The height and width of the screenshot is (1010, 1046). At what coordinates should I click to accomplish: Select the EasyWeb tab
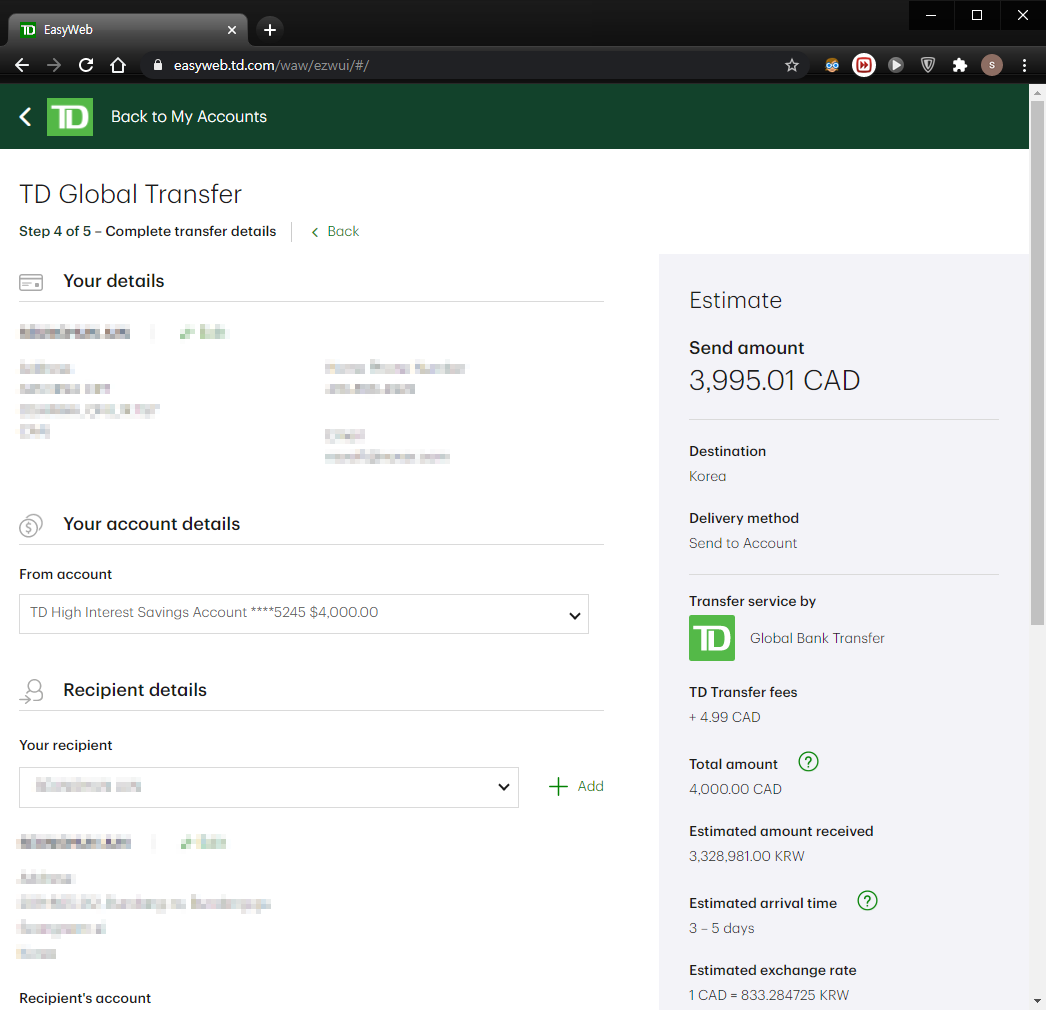[x=127, y=30]
